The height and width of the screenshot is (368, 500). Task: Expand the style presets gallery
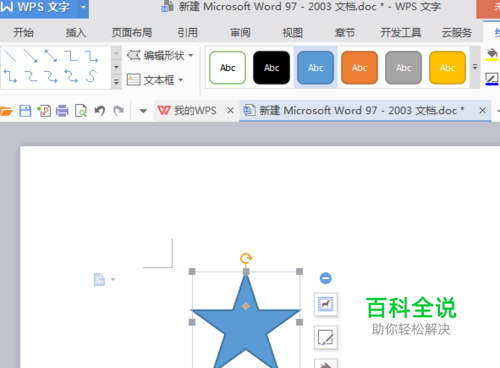tap(475, 67)
